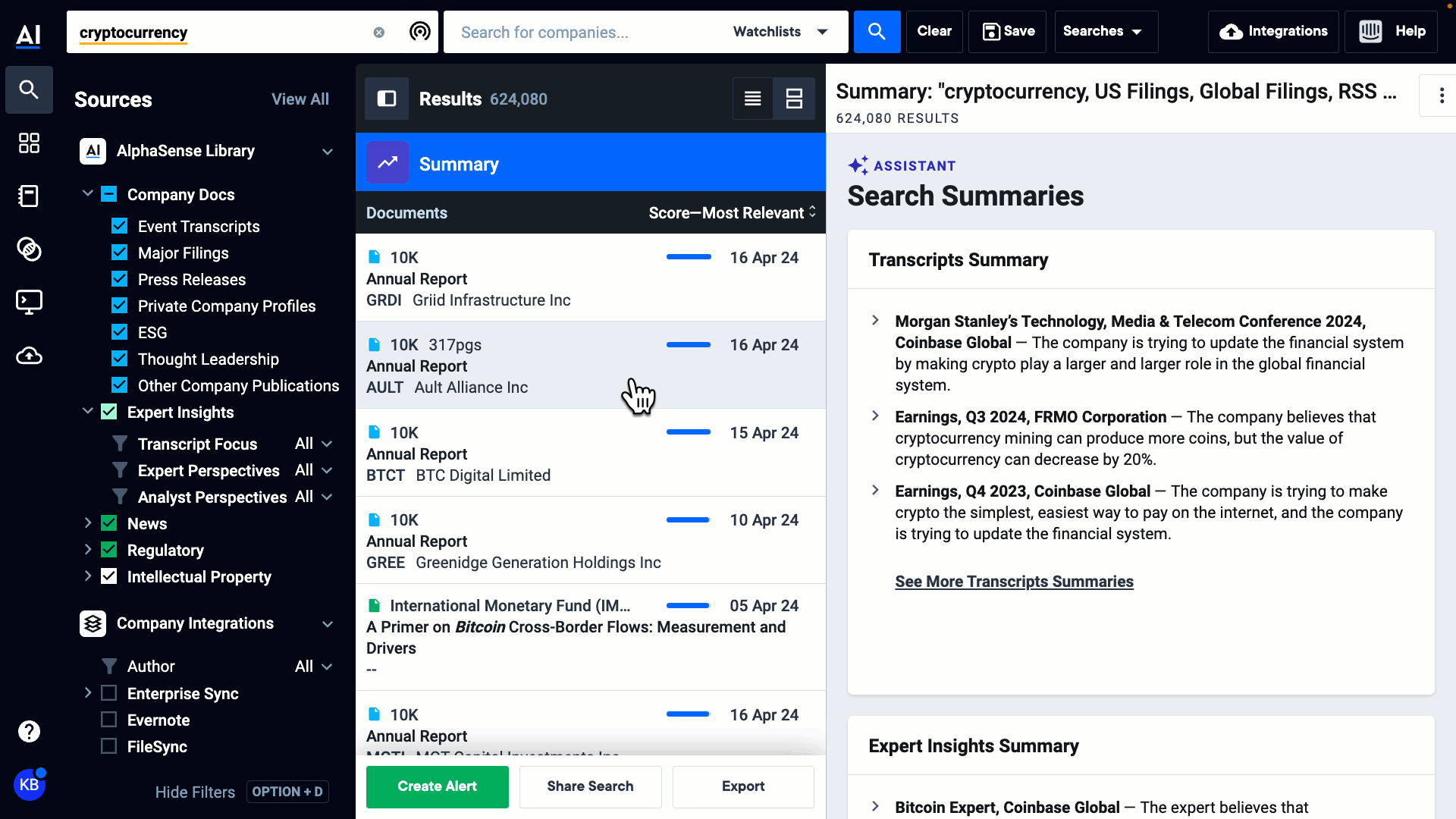This screenshot has height=819, width=1456.
Task: Uncheck Press Releases checkbox
Action: coord(119,279)
